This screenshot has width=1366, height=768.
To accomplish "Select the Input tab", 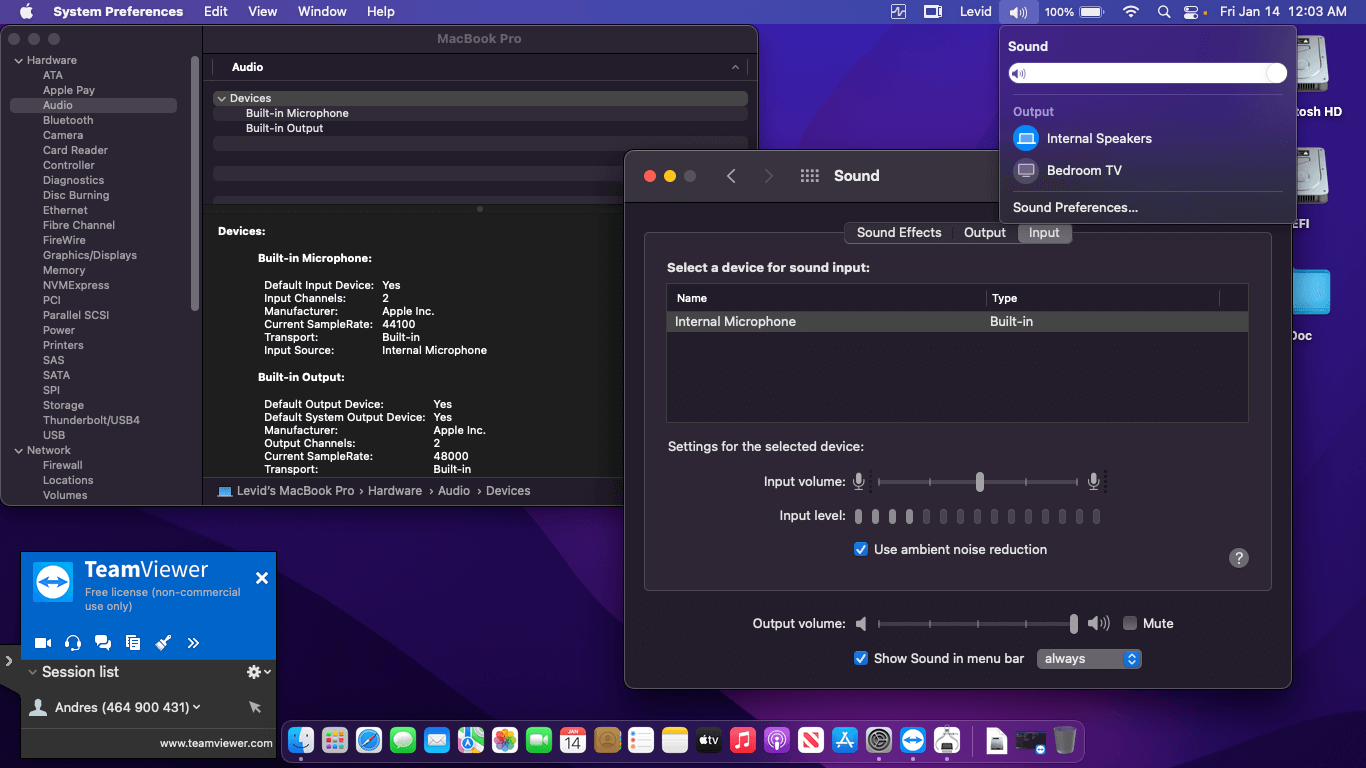I will coord(1044,233).
